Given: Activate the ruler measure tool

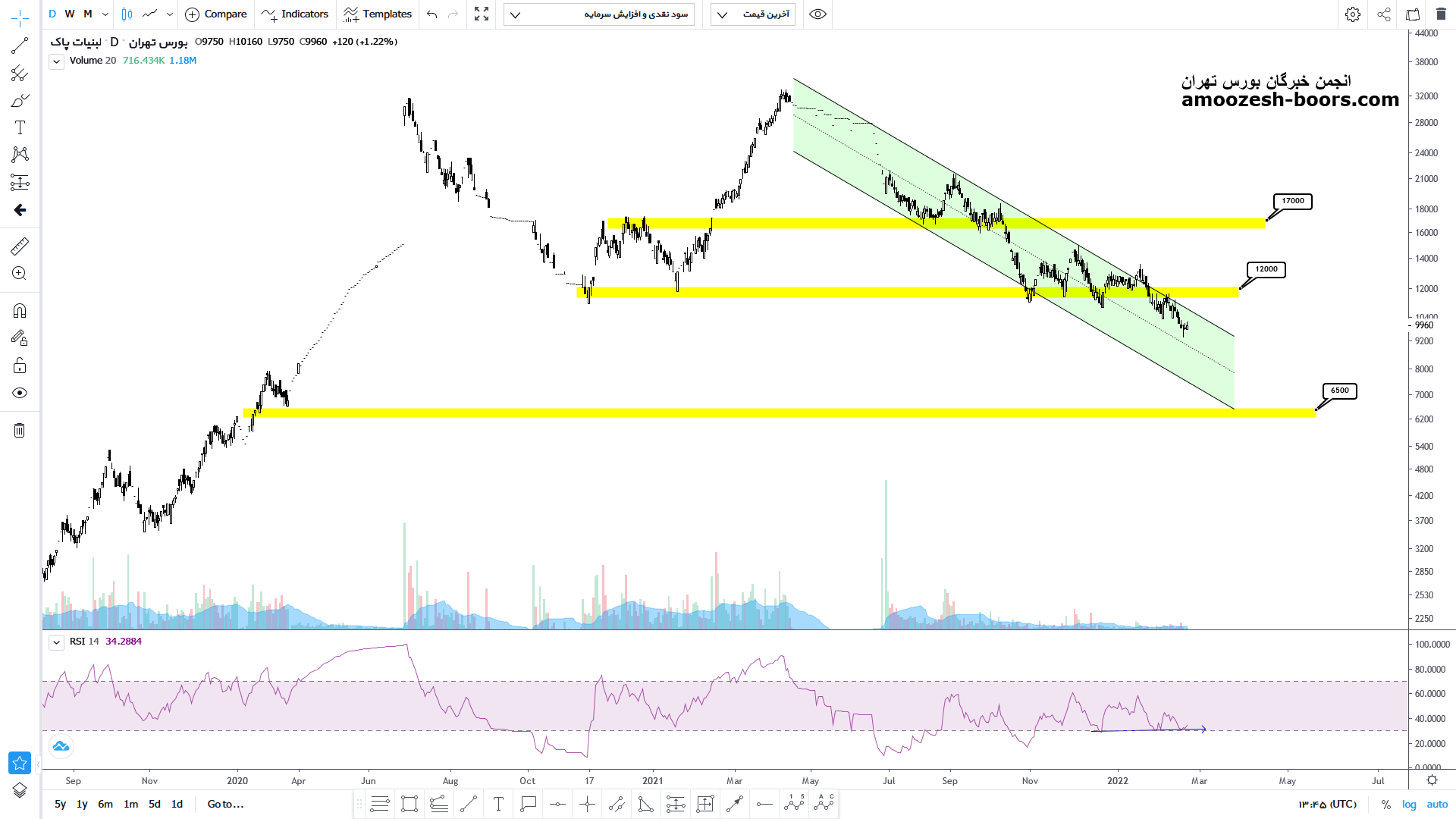Looking at the screenshot, I should point(20,246).
